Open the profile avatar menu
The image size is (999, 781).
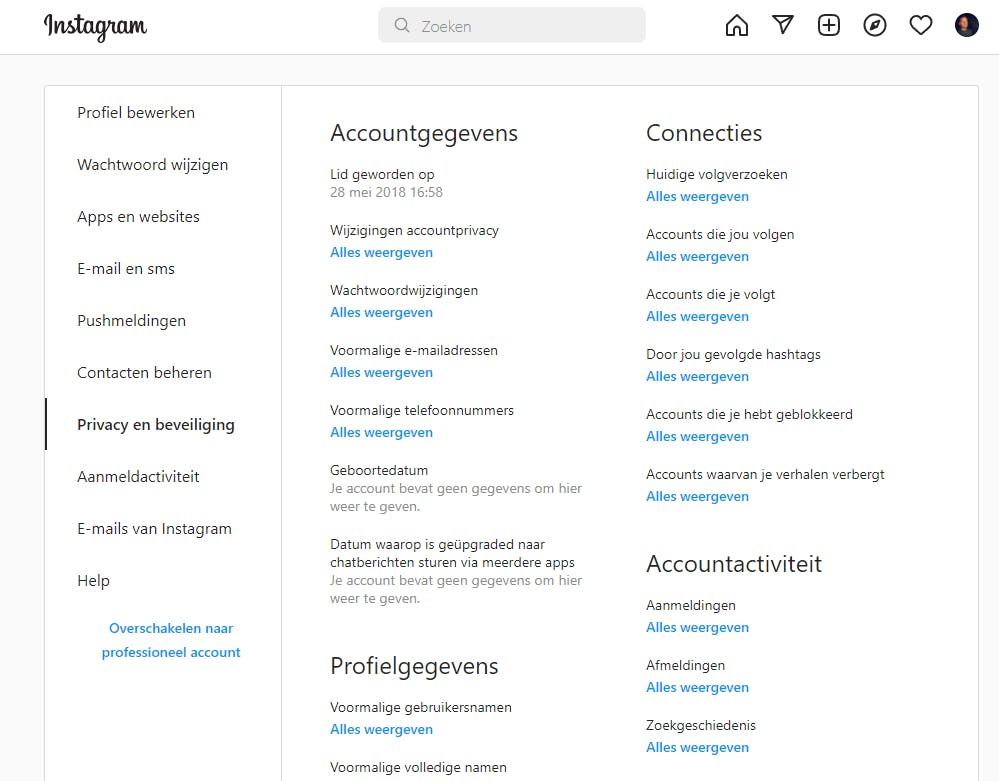[x=967, y=26]
